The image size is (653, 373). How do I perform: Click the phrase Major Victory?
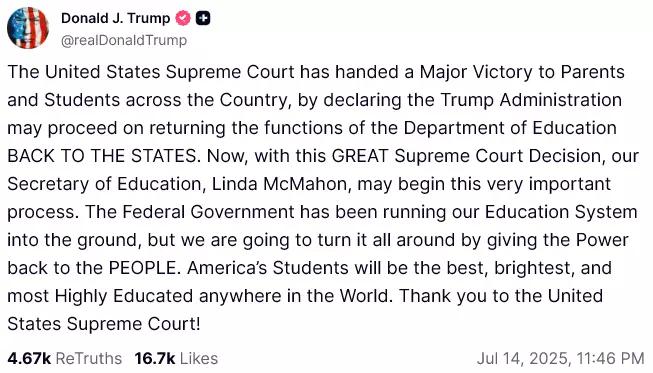point(476,72)
